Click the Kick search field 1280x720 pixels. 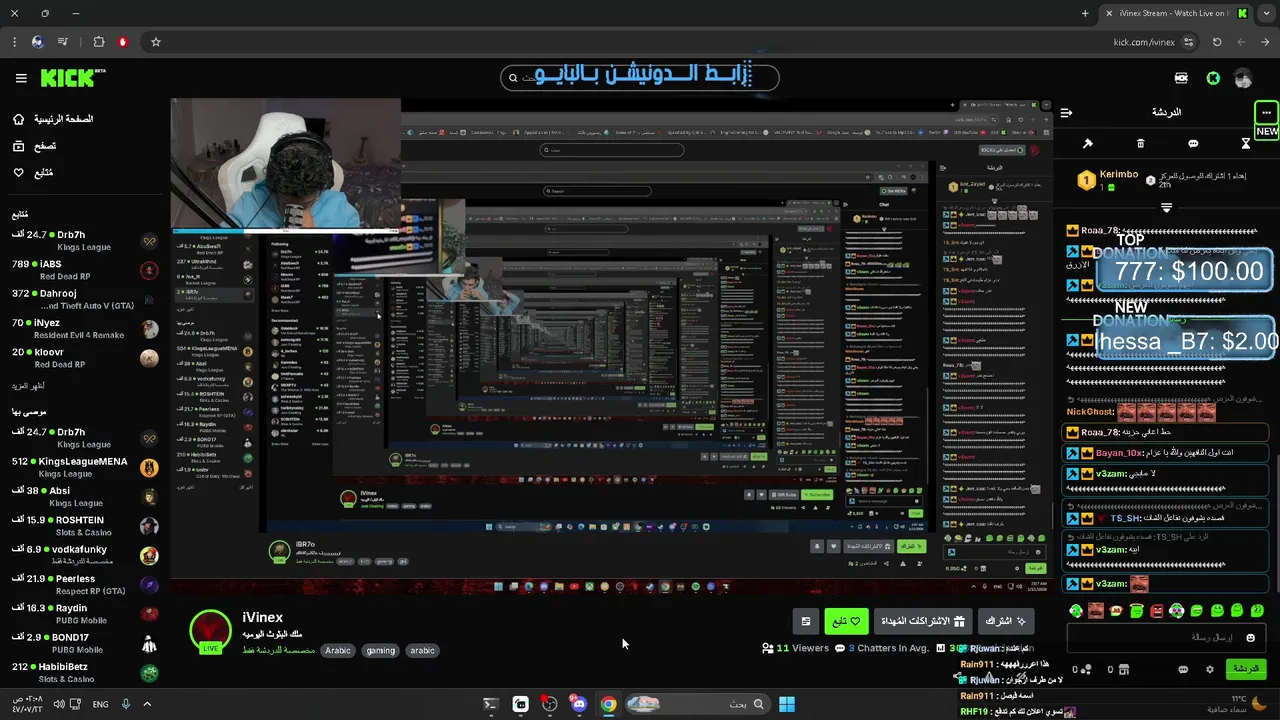(640, 77)
